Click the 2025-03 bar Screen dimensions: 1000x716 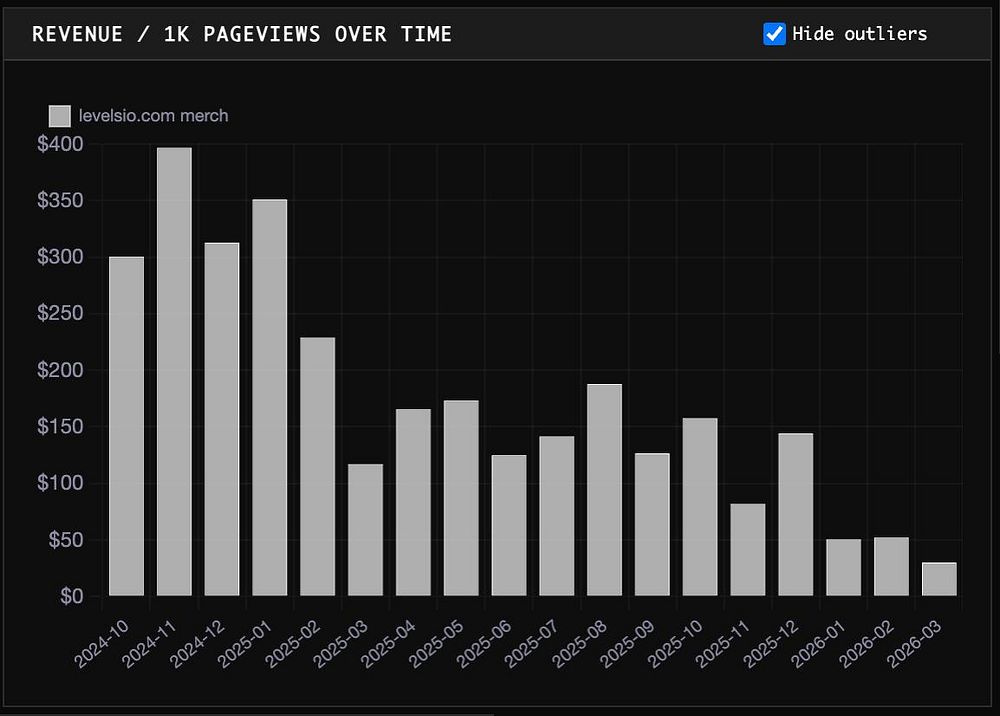tap(365, 530)
